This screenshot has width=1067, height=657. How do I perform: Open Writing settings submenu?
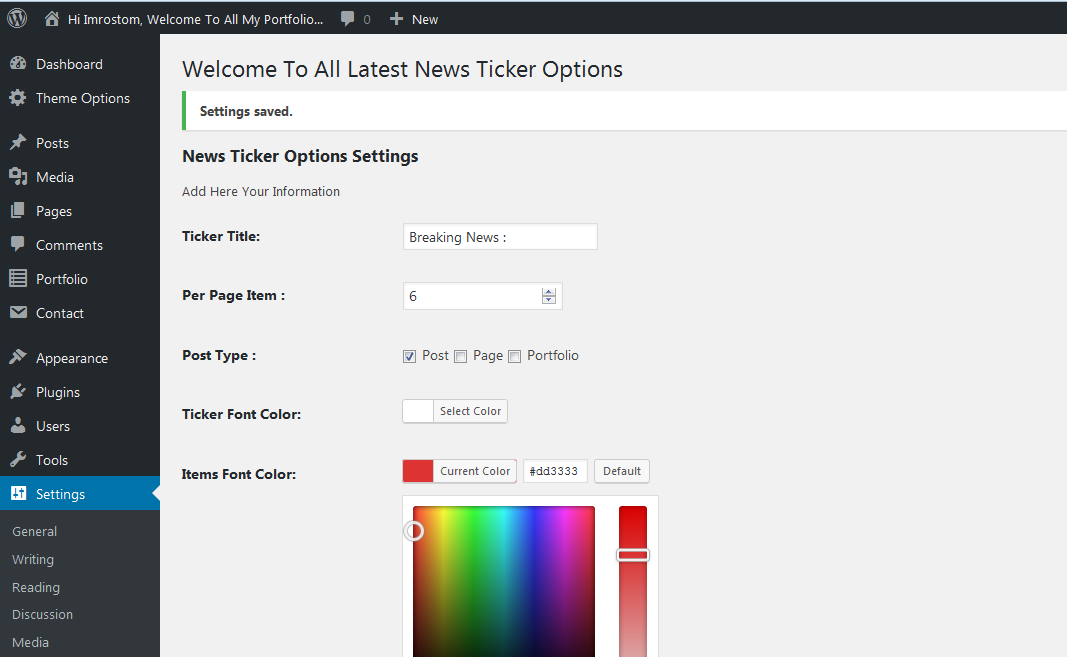[33, 559]
